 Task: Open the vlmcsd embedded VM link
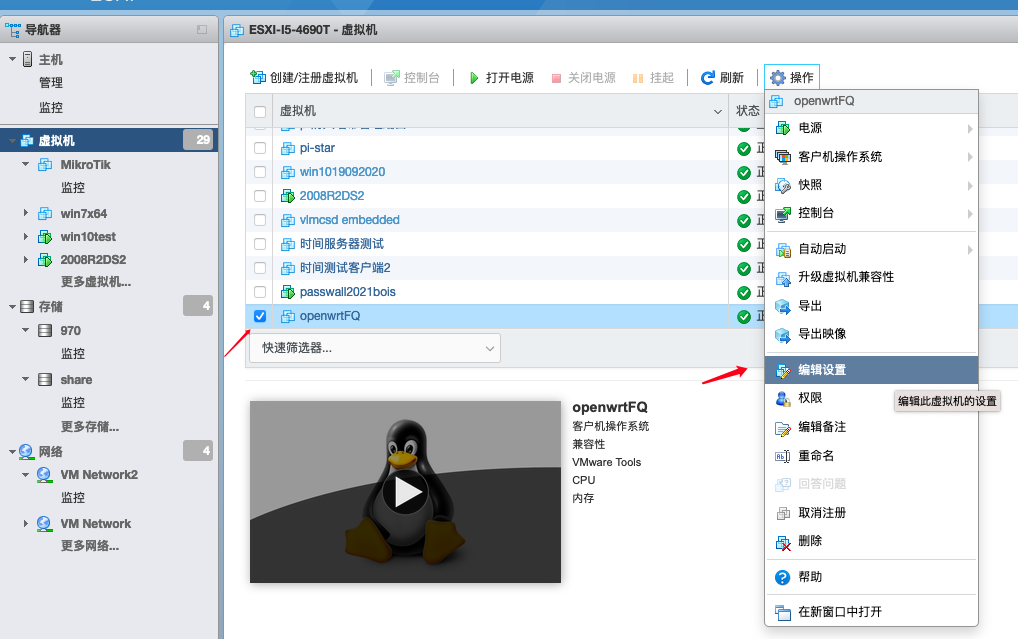tap(349, 220)
